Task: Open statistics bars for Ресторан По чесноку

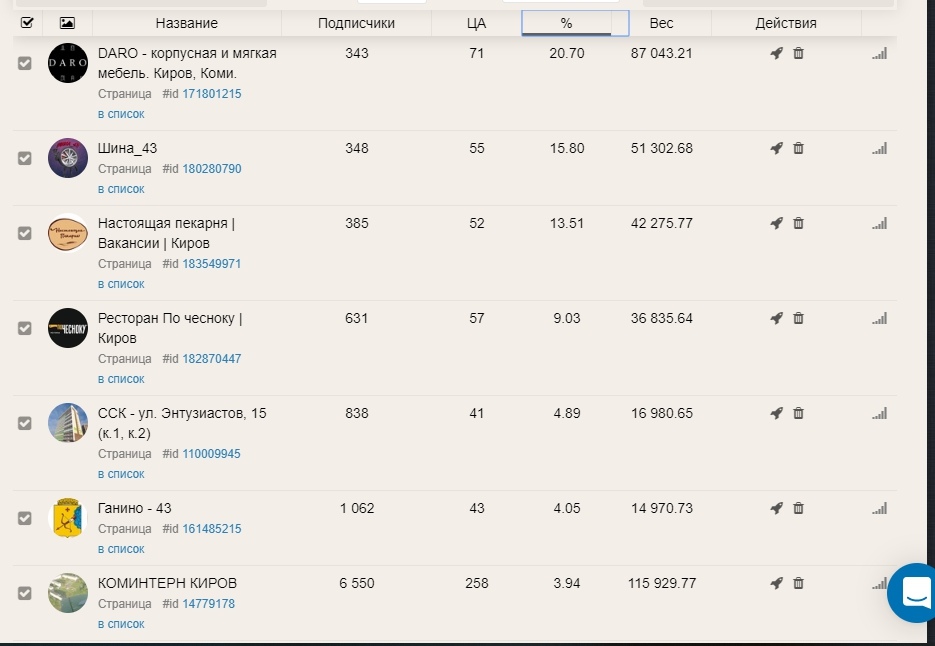Action: [880, 318]
